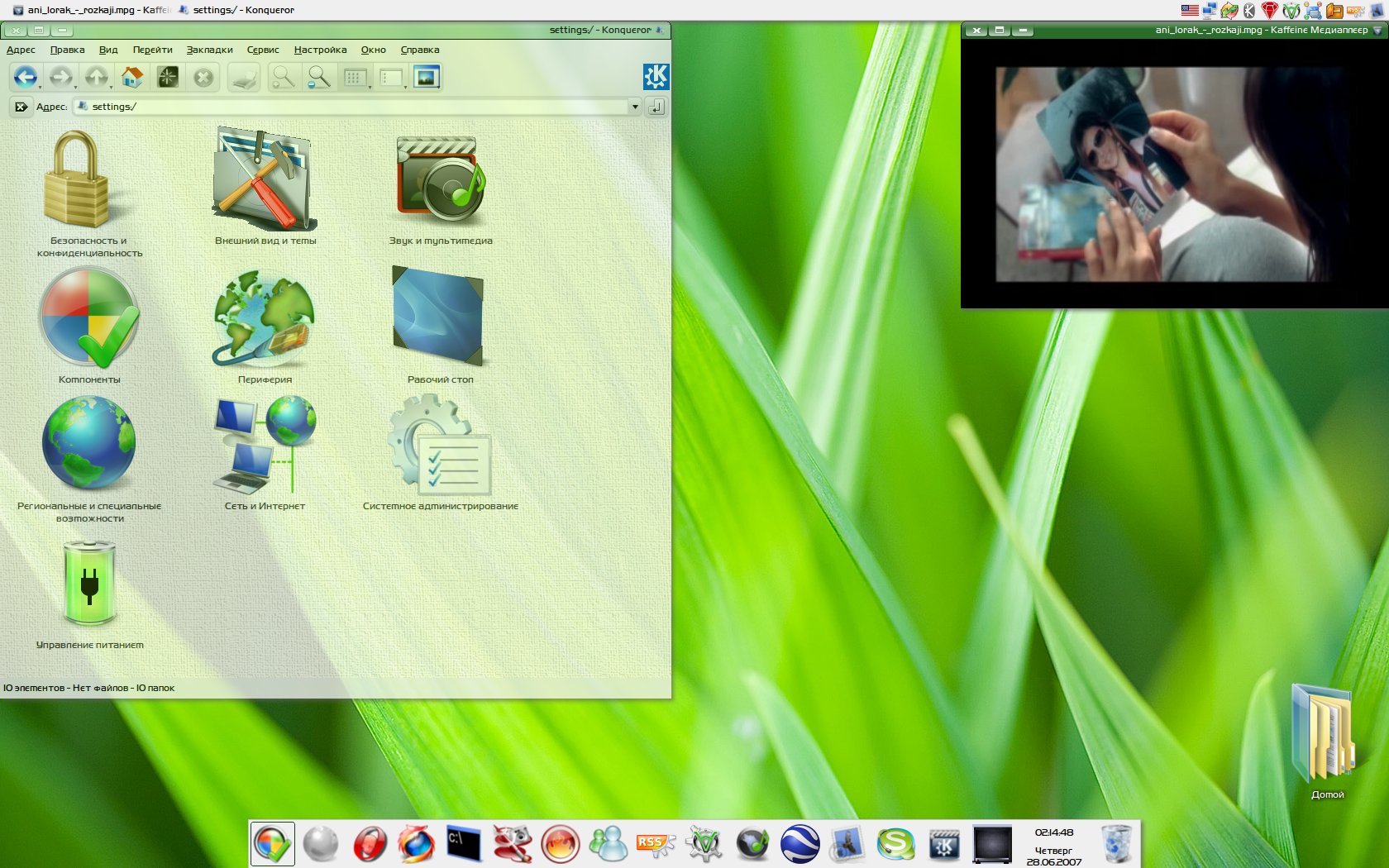Screen dimensions: 1389x868
Task: Open the Окно menu
Action: pyautogui.click(x=373, y=50)
